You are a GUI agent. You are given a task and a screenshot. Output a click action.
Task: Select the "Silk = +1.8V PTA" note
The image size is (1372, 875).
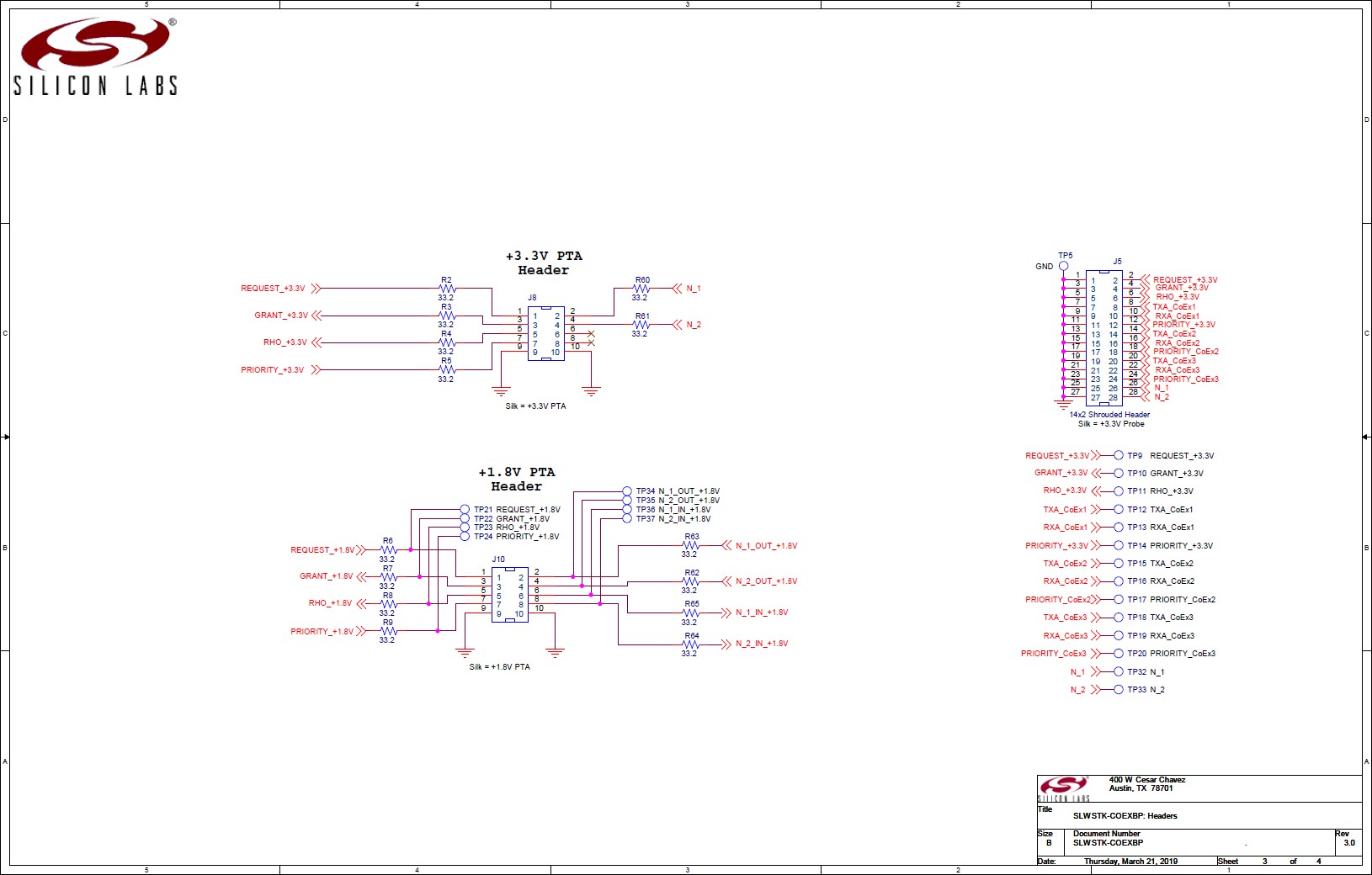click(500, 667)
